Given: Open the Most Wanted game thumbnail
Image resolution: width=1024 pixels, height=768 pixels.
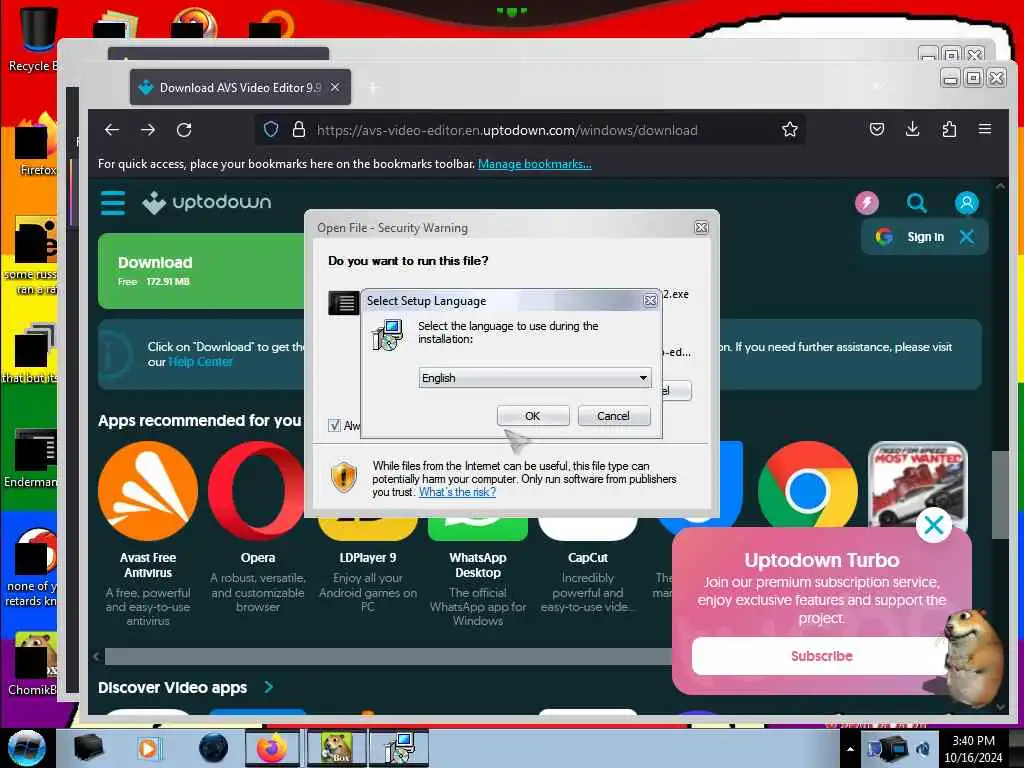Looking at the screenshot, I should [918, 483].
